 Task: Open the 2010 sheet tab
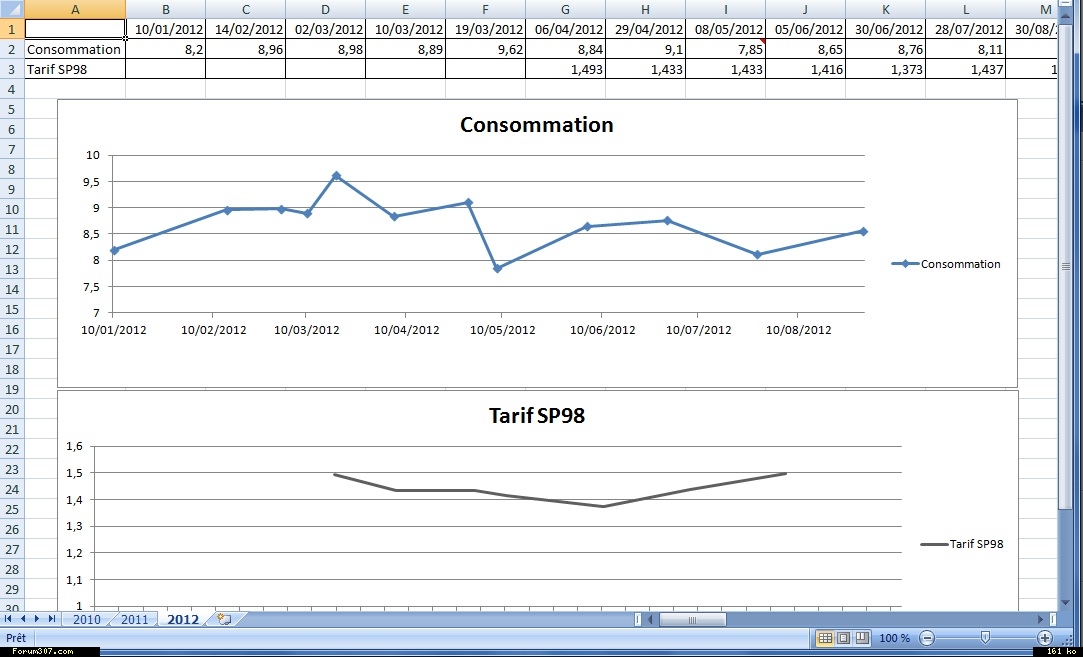[x=87, y=620]
